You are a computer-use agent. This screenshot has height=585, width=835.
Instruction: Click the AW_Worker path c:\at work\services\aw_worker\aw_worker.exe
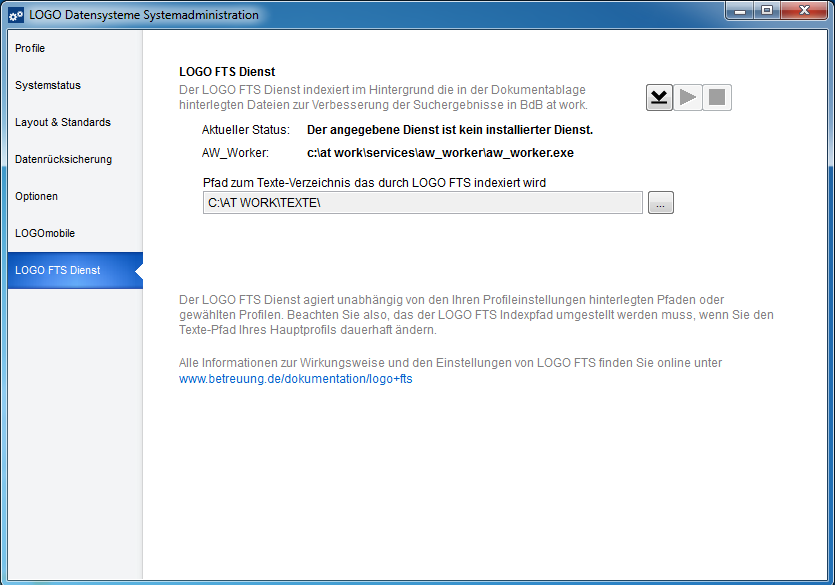(x=440, y=153)
